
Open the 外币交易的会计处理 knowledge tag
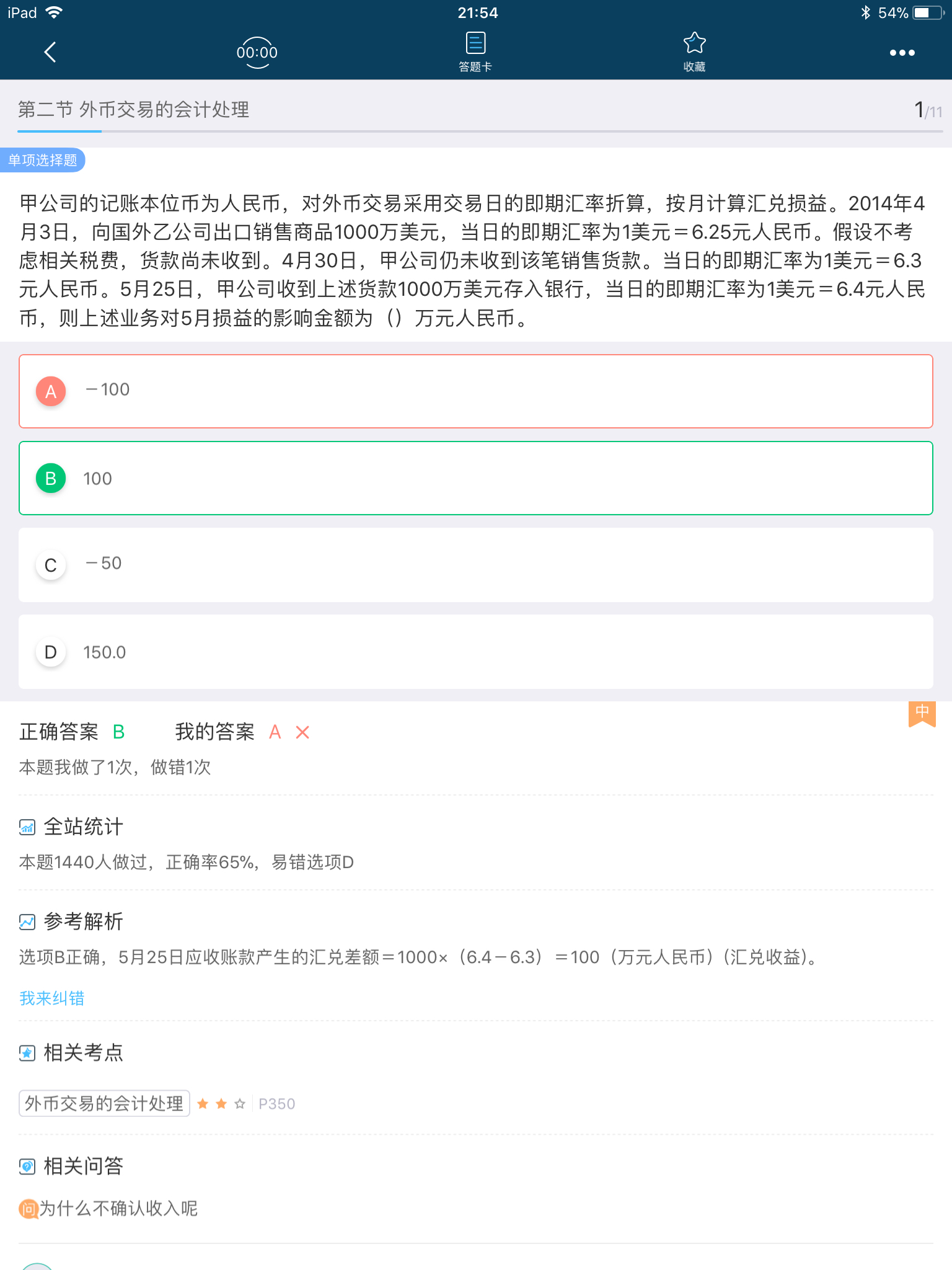click(x=104, y=1103)
